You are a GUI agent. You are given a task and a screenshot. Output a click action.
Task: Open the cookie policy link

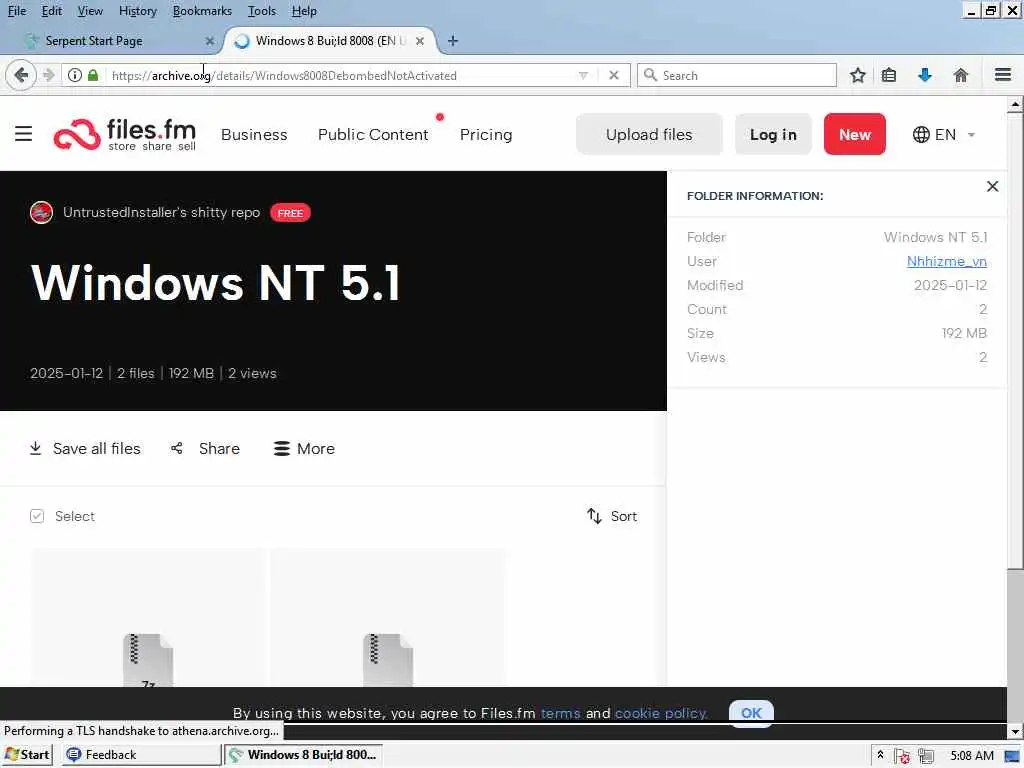pos(661,712)
